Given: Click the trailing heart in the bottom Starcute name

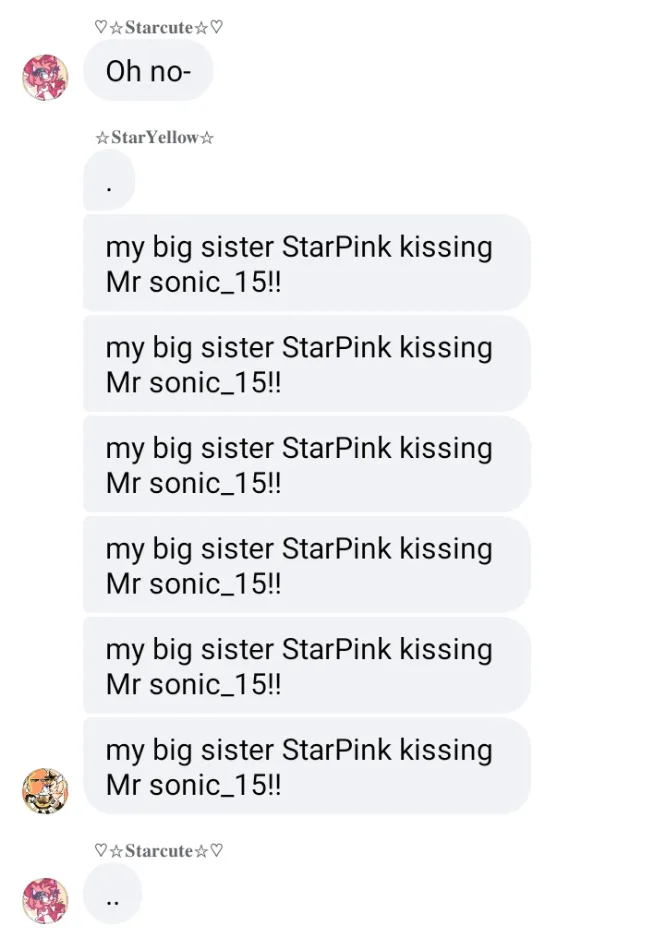Looking at the screenshot, I should (x=217, y=851).
